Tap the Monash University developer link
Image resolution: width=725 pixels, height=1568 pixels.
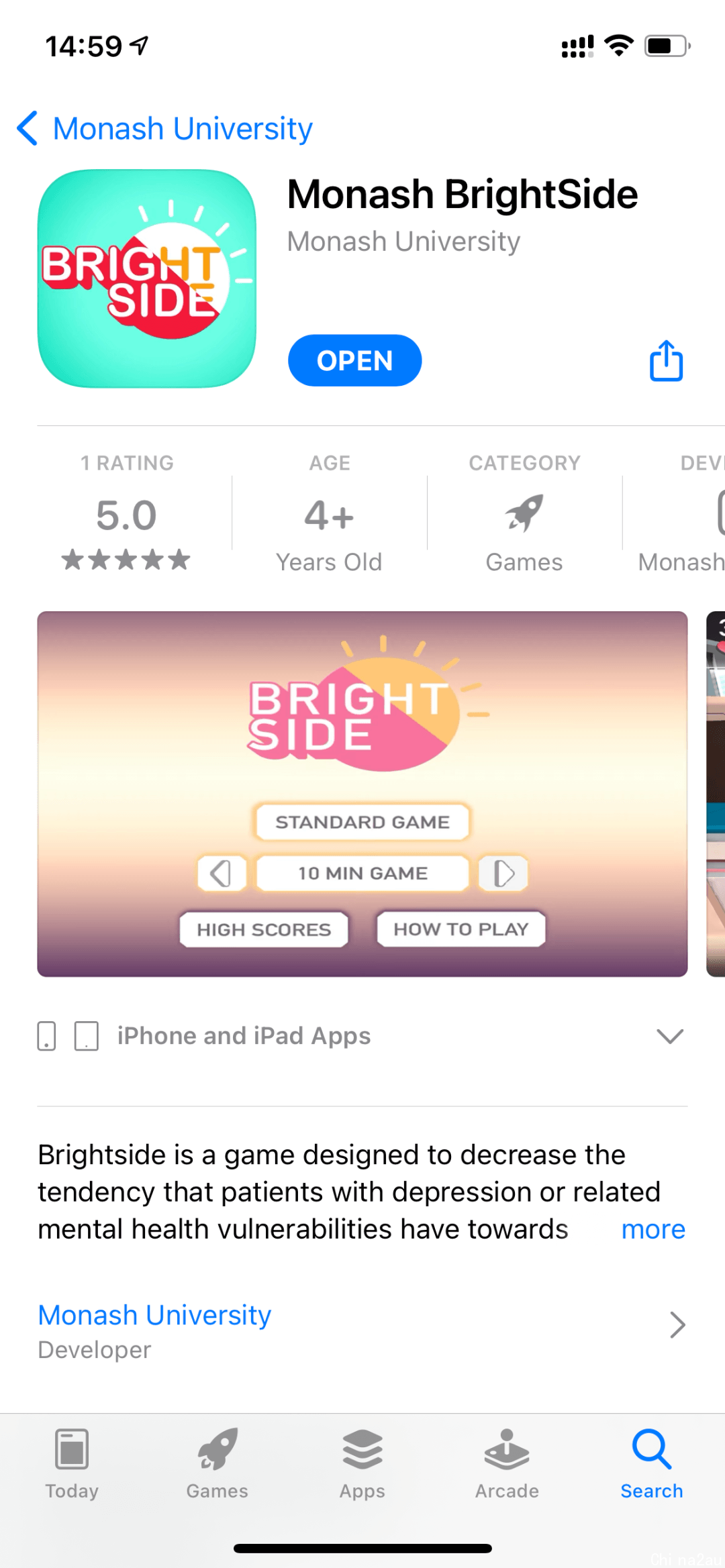tap(154, 1314)
